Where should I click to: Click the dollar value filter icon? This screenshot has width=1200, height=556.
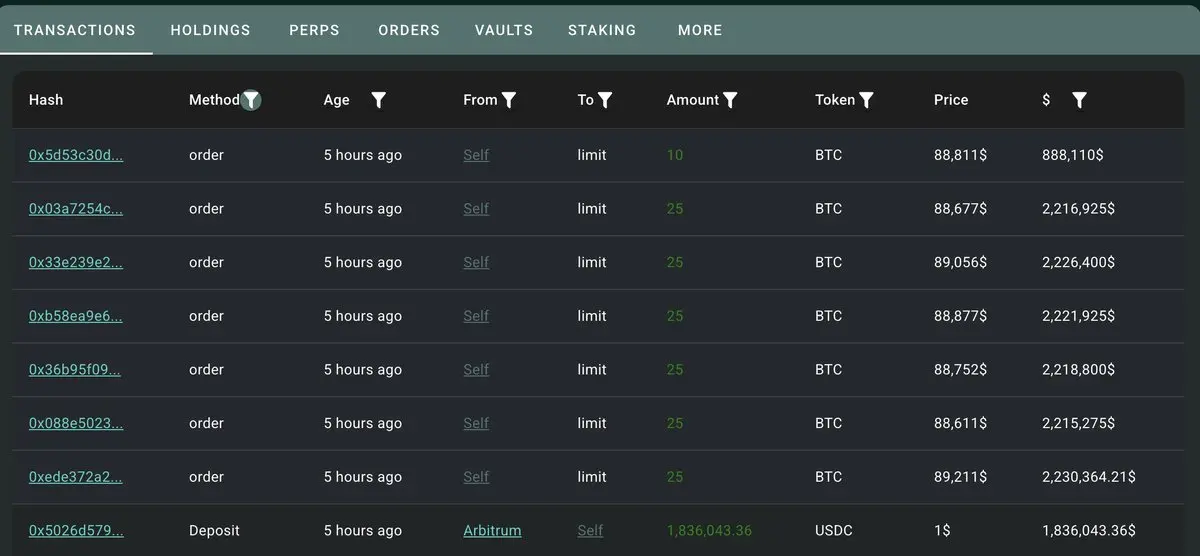[1079, 100]
